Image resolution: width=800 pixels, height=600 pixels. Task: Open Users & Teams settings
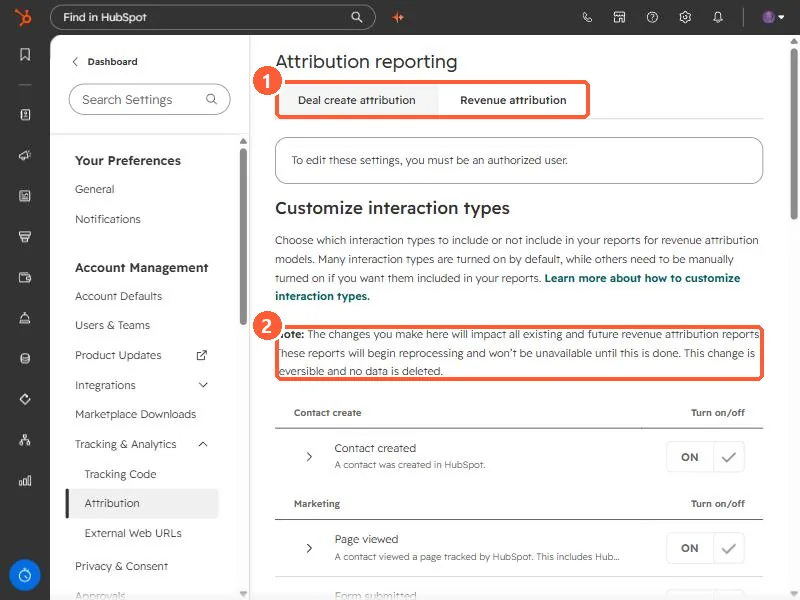tap(112, 326)
